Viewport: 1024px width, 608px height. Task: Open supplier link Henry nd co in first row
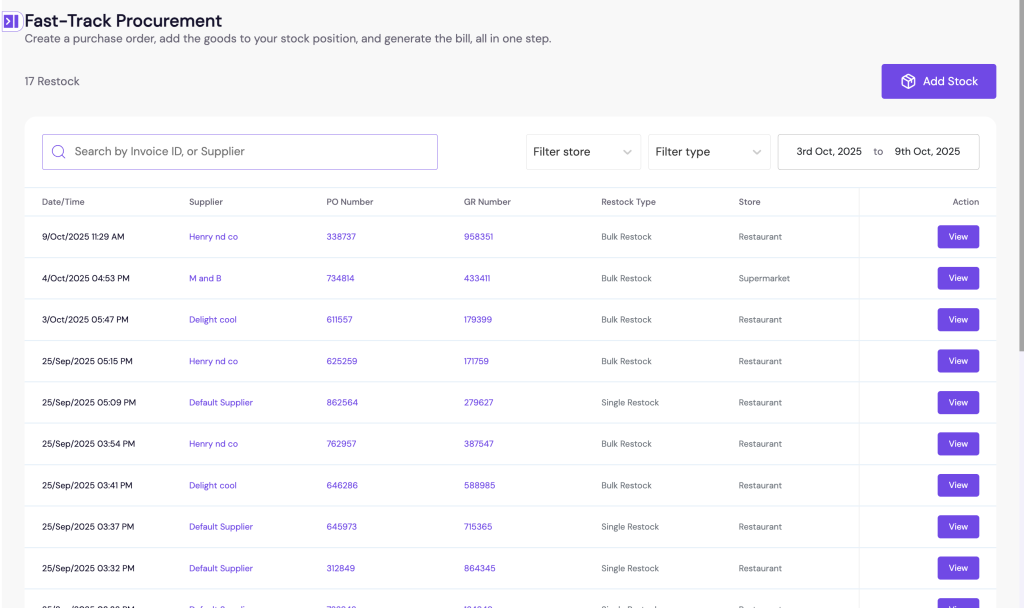coord(213,237)
